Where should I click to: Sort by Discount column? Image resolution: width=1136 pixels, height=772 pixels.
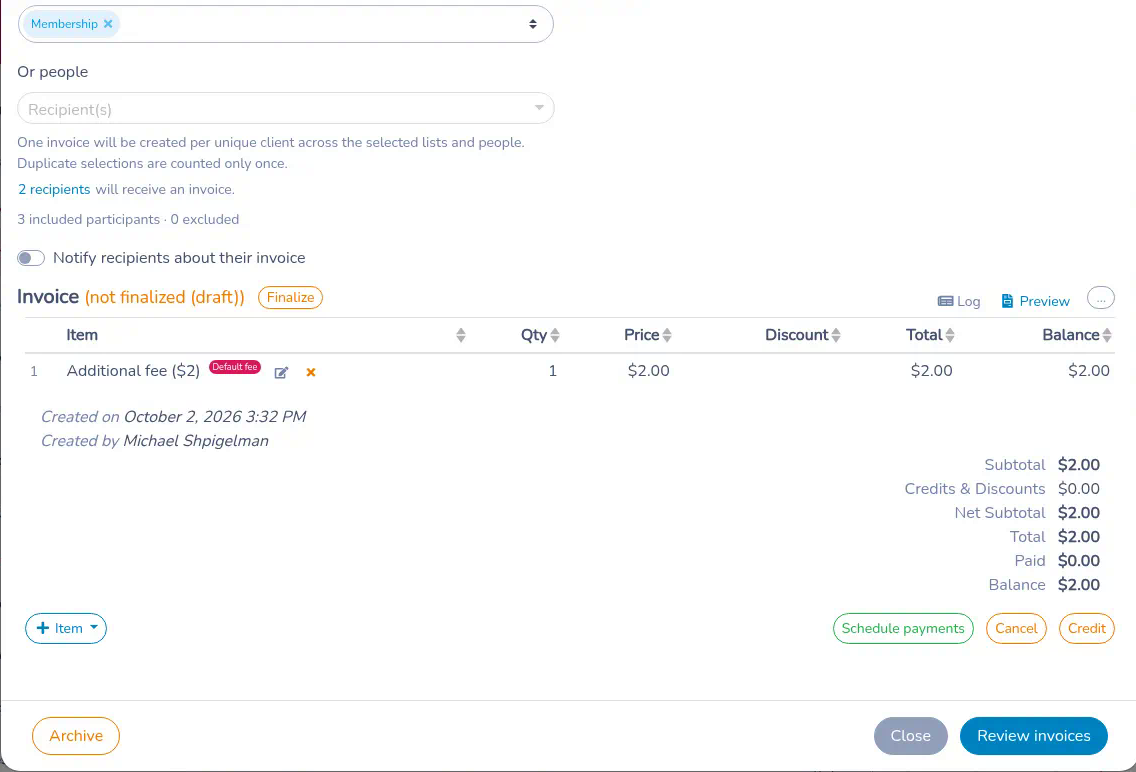point(836,335)
